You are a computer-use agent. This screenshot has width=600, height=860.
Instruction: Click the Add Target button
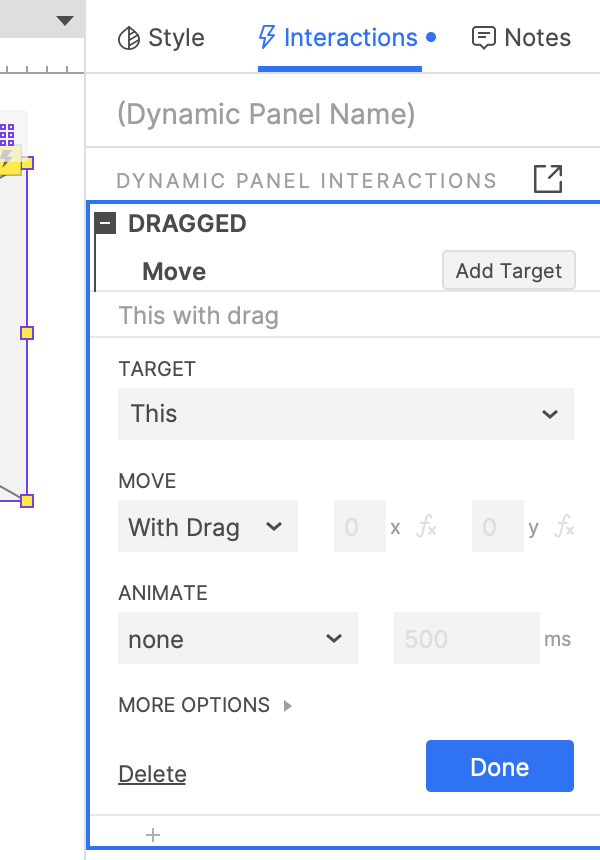[509, 271]
